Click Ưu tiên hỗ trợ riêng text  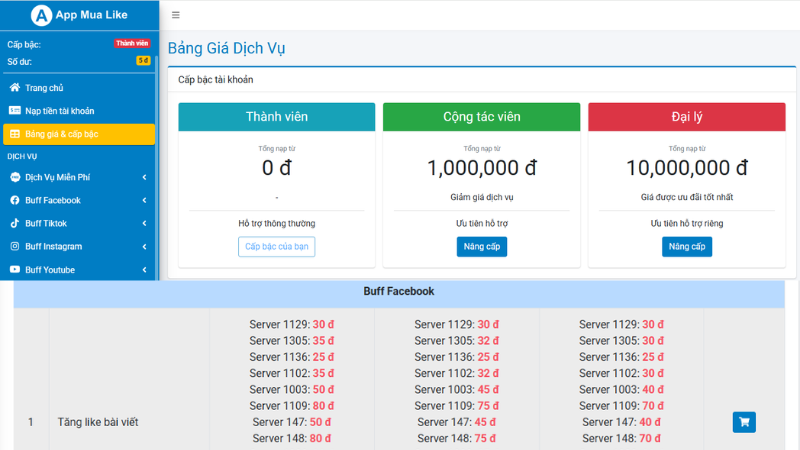pos(687,223)
